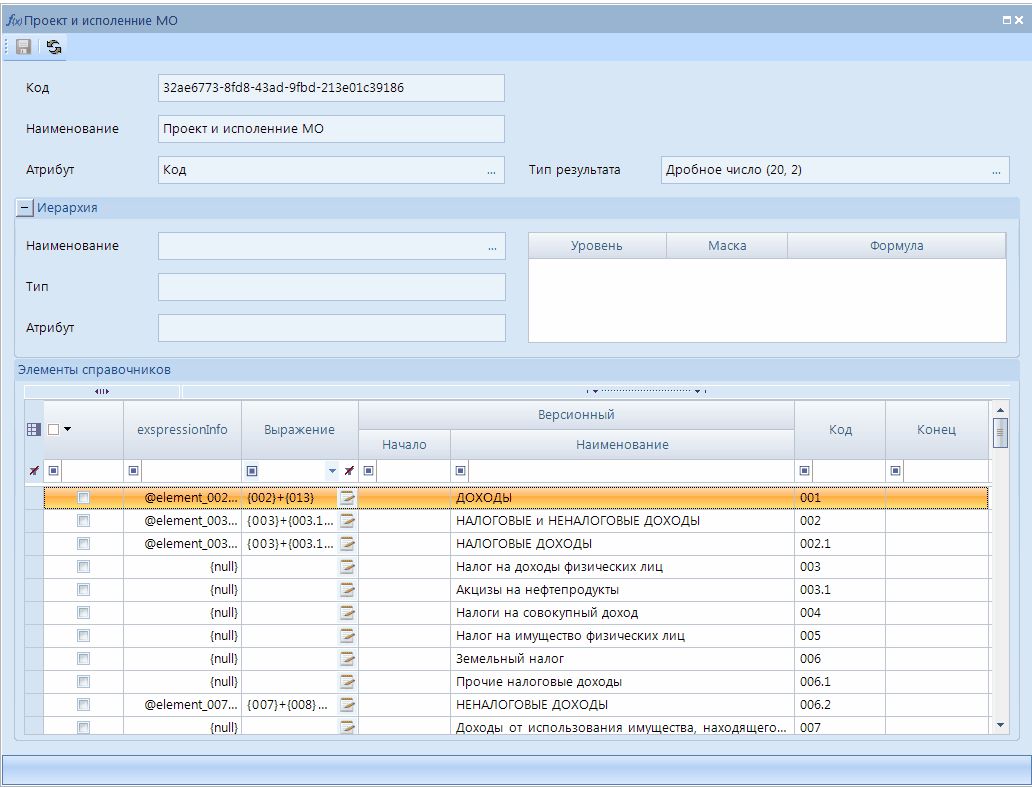Open expression editor for ДОХОДЫ row

[x=347, y=497]
